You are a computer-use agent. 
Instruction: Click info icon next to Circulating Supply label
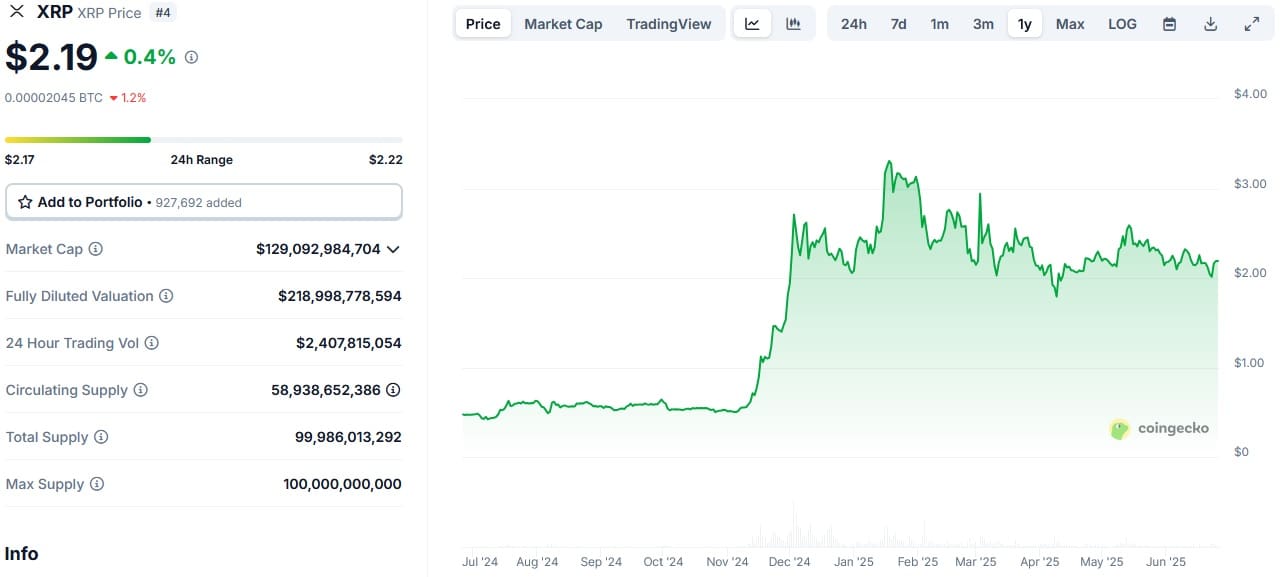140,390
